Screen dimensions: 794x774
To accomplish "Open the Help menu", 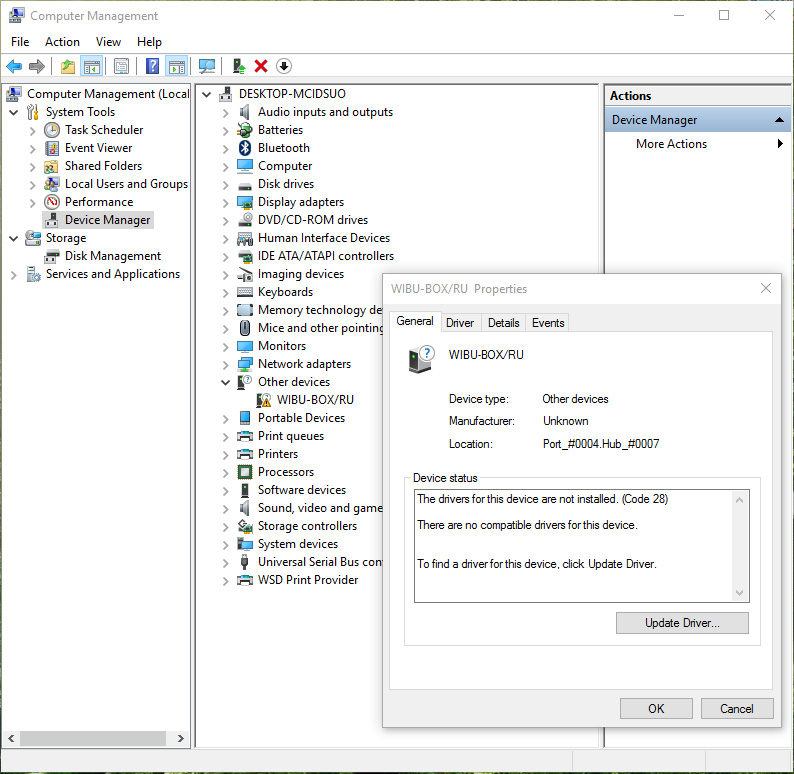I will tap(149, 42).
